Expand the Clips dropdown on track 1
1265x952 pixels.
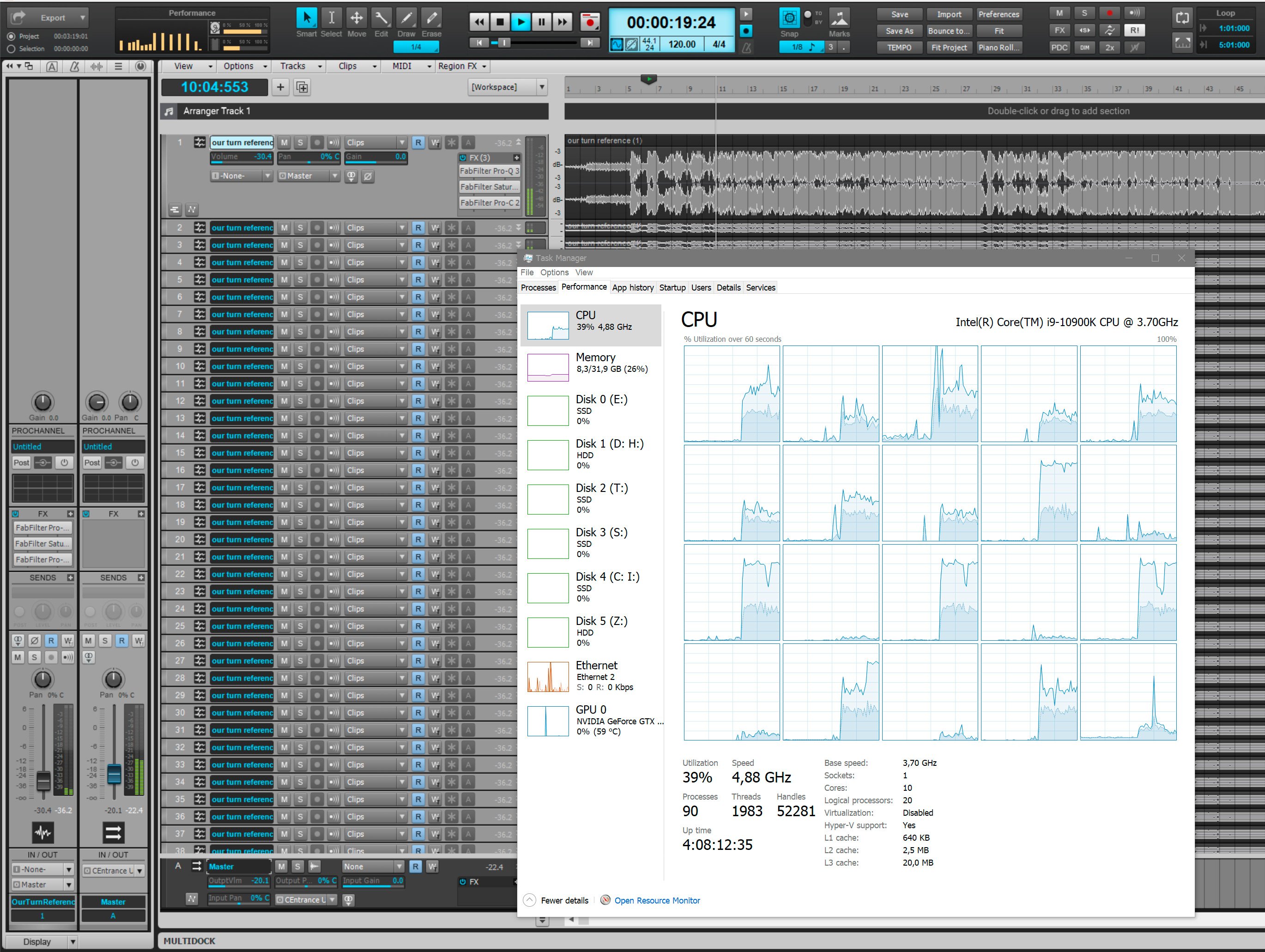[x=376, y=142]
